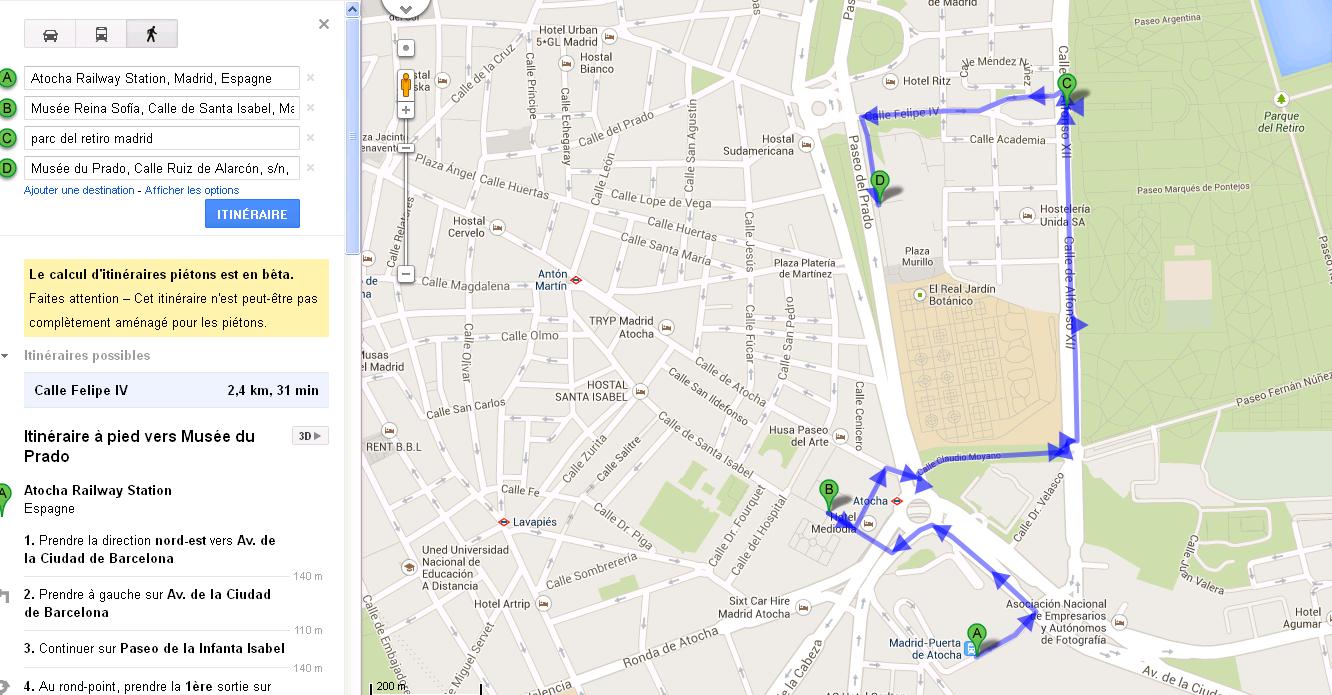Select walking directions pedestrian icon
The image size is (1332, 695).
152,34
